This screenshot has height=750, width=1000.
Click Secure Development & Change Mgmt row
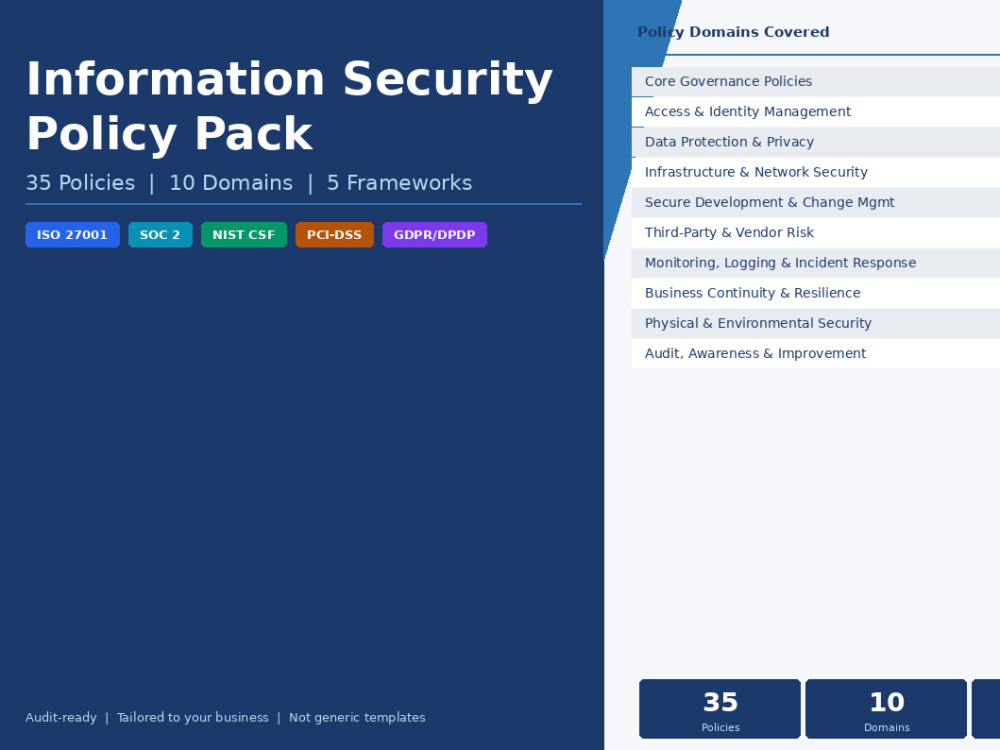(816, 202)
